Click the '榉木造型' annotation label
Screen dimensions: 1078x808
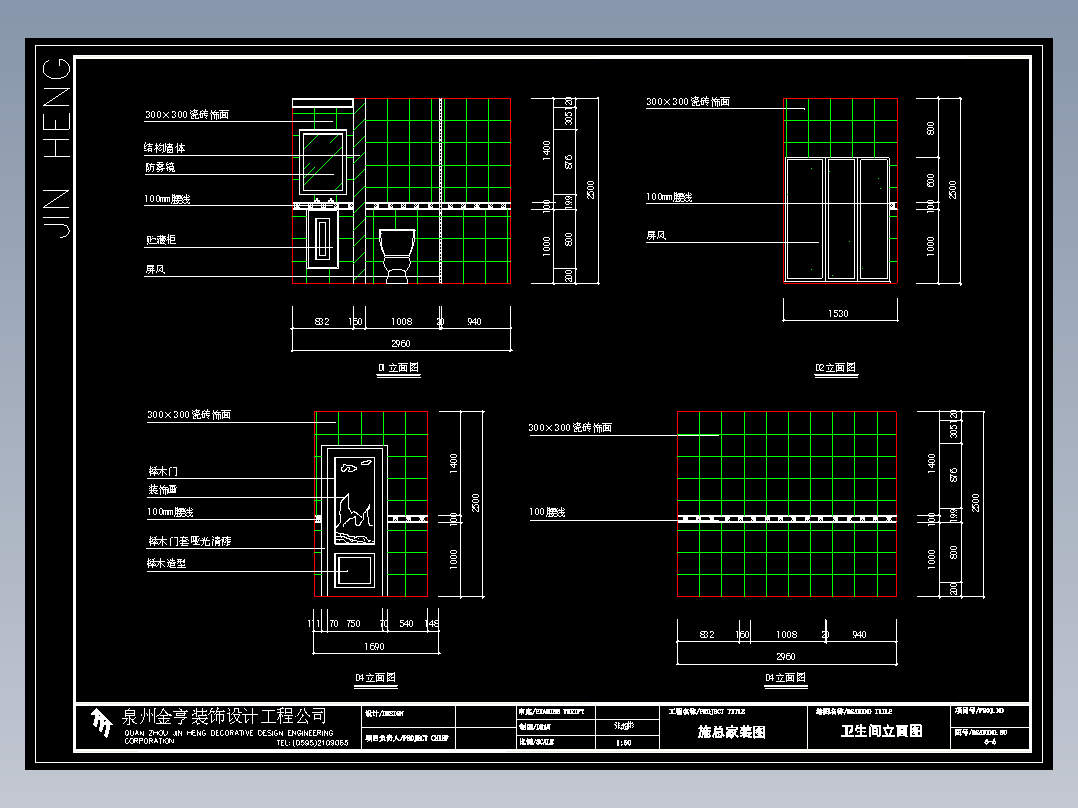point(166,563)
